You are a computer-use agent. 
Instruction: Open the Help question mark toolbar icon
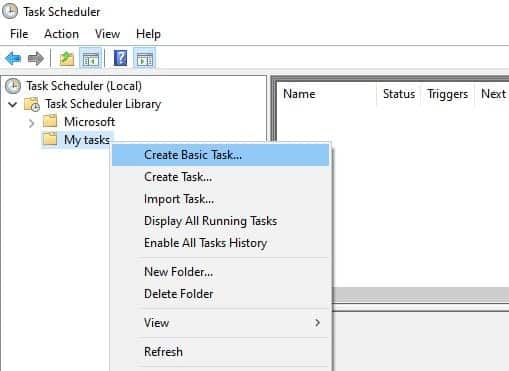coord(120,58)
